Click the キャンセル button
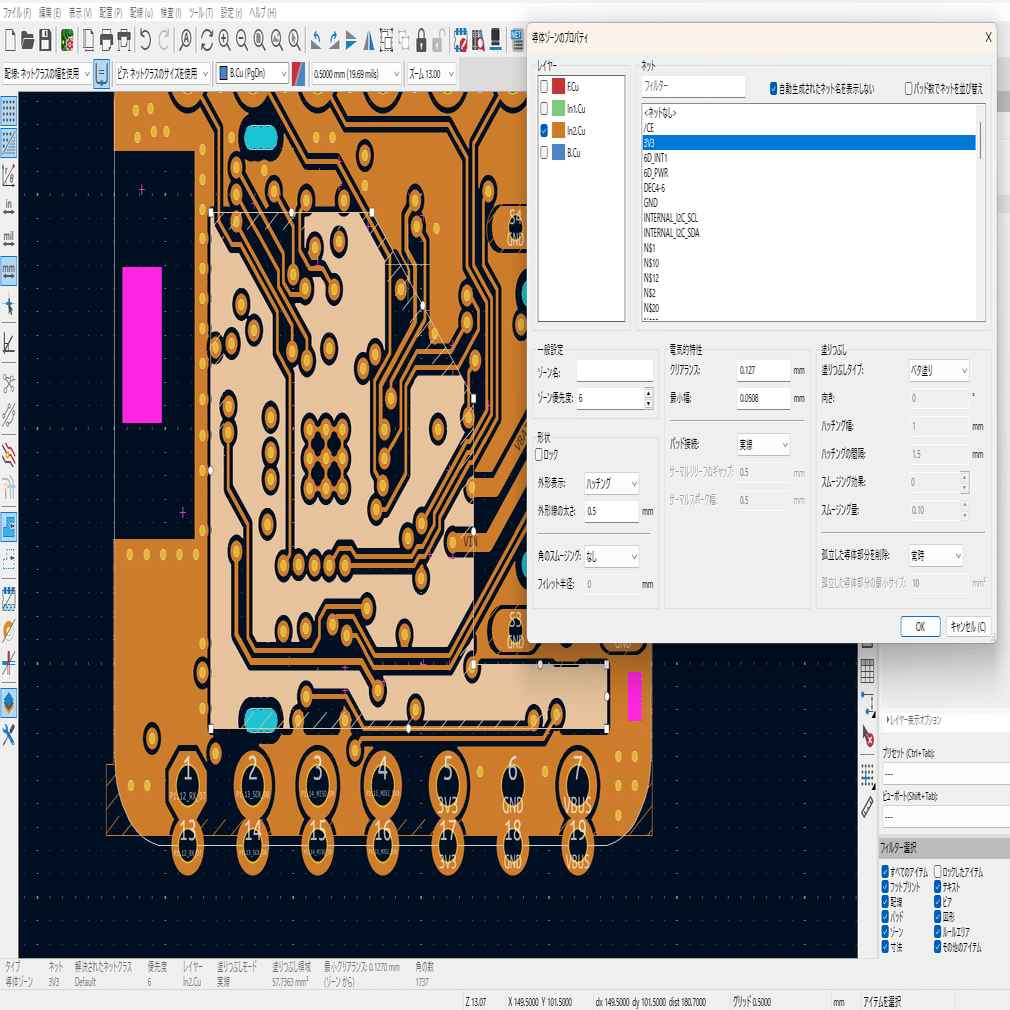Screen dimensions: 1010x1010 [x=967, y=626]
